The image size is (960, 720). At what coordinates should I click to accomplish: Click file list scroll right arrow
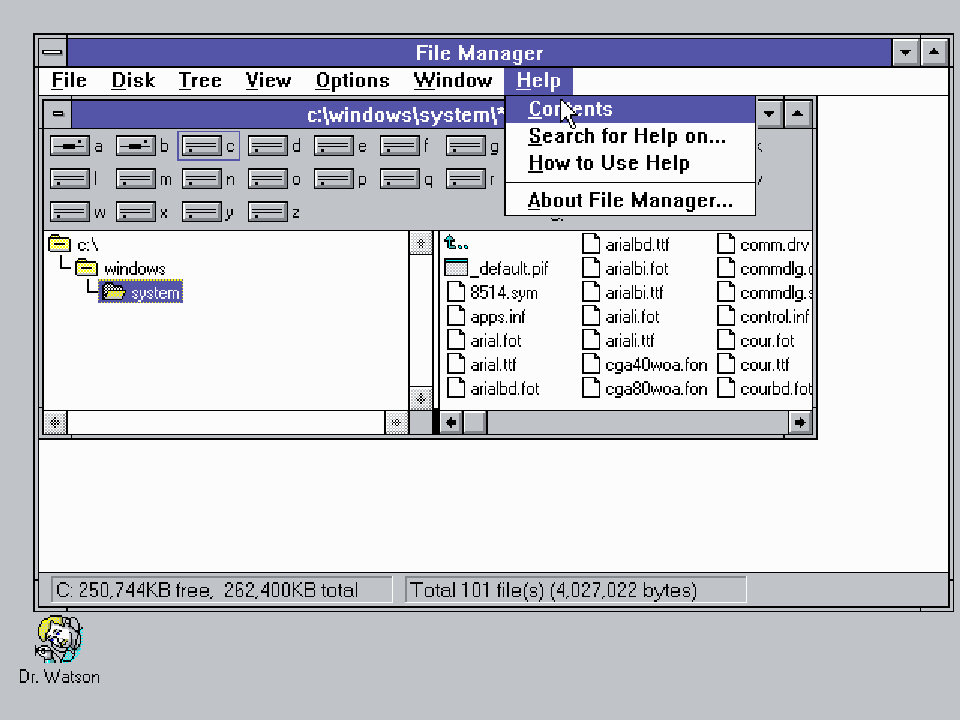pos(800,422)
